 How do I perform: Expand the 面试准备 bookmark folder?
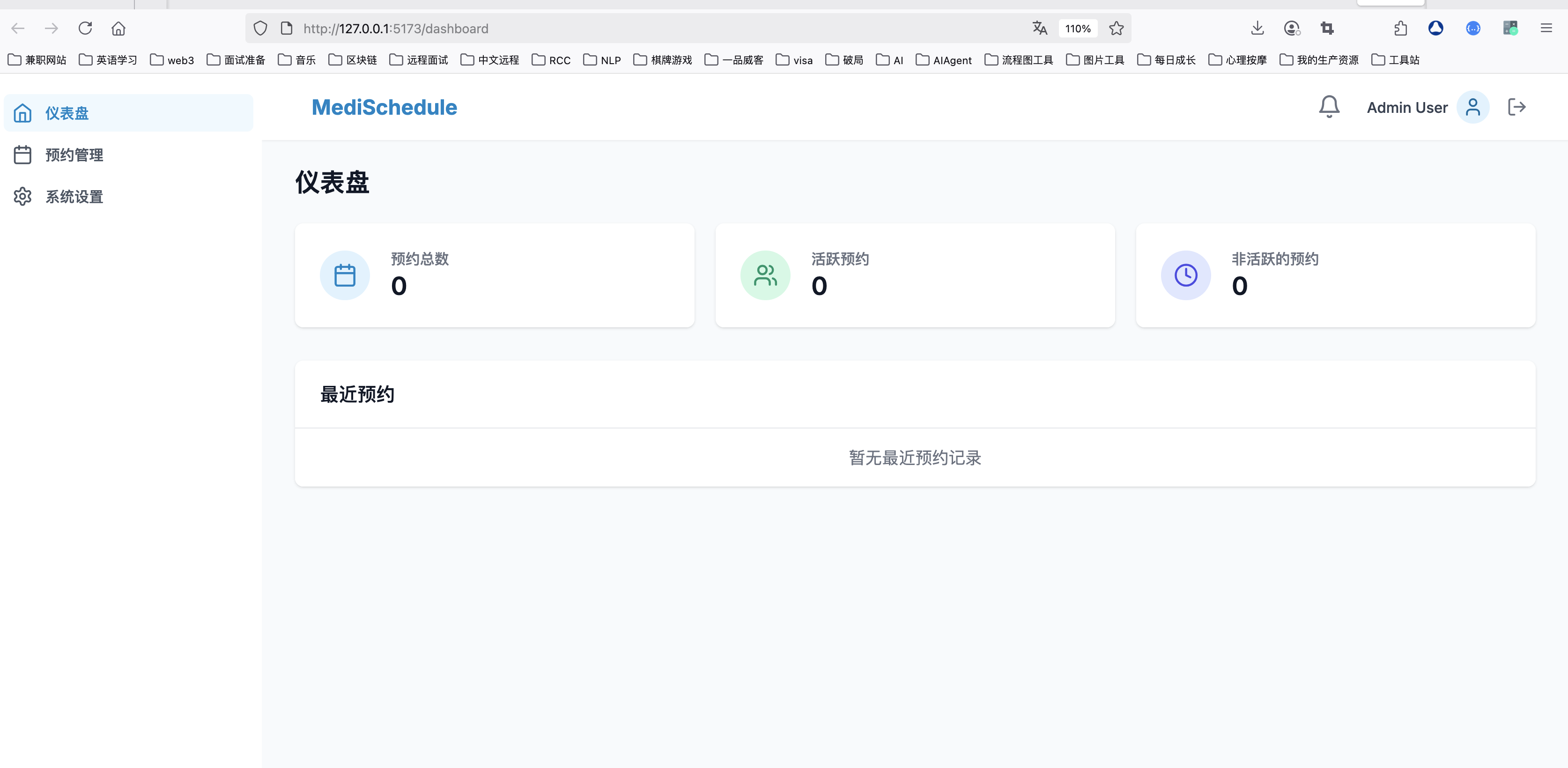click(236, 59)
